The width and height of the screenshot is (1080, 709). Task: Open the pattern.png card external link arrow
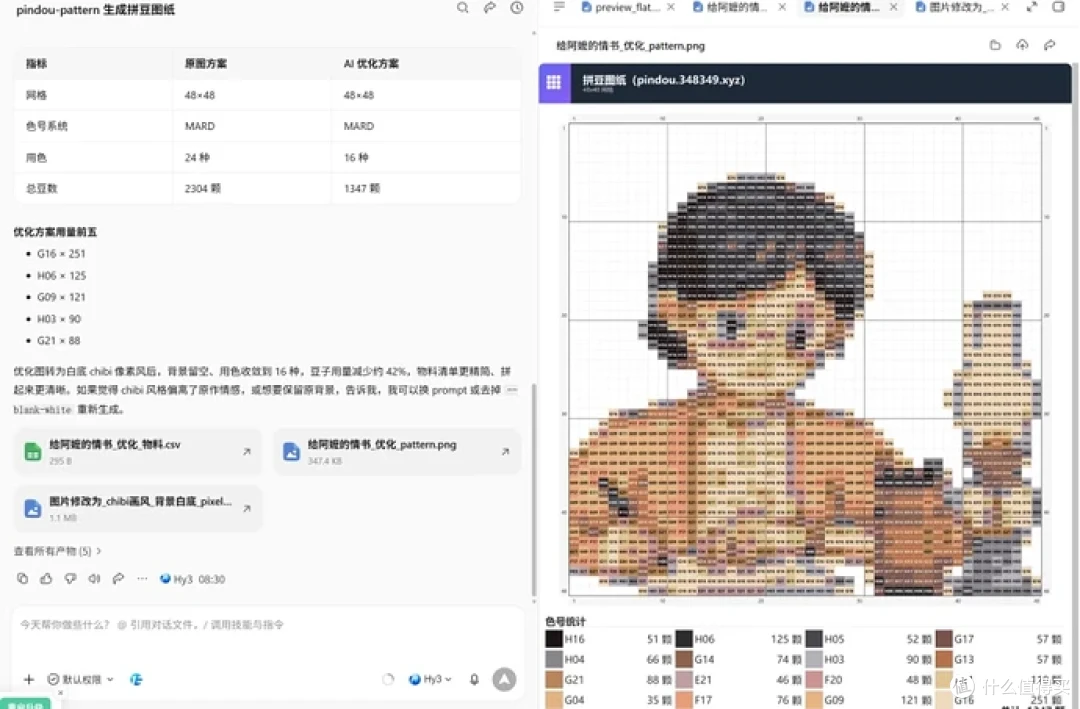(x=505, y=452)
